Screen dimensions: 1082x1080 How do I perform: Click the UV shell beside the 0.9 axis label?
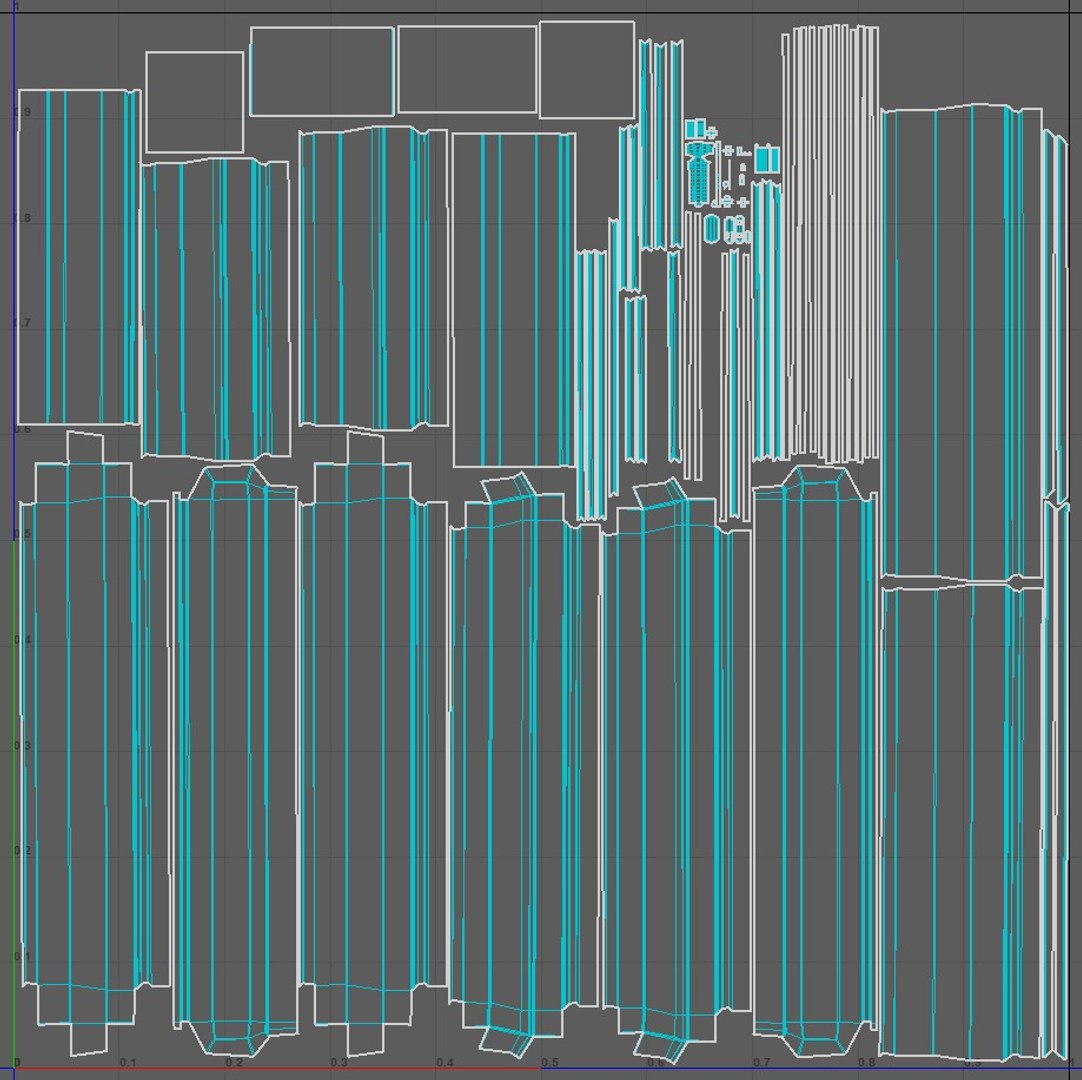[78, 257]
